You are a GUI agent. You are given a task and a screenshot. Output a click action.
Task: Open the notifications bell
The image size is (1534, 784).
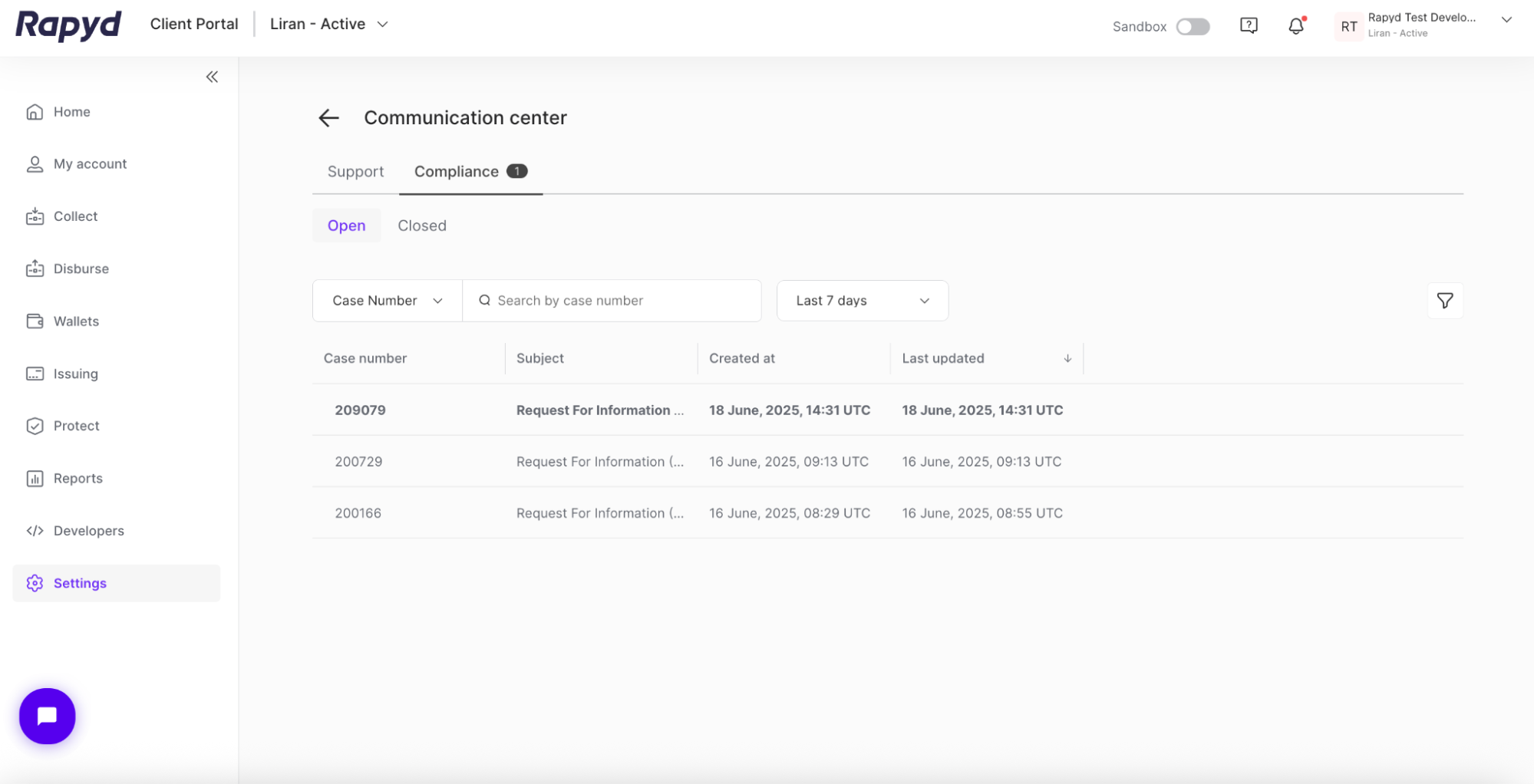1296,25
